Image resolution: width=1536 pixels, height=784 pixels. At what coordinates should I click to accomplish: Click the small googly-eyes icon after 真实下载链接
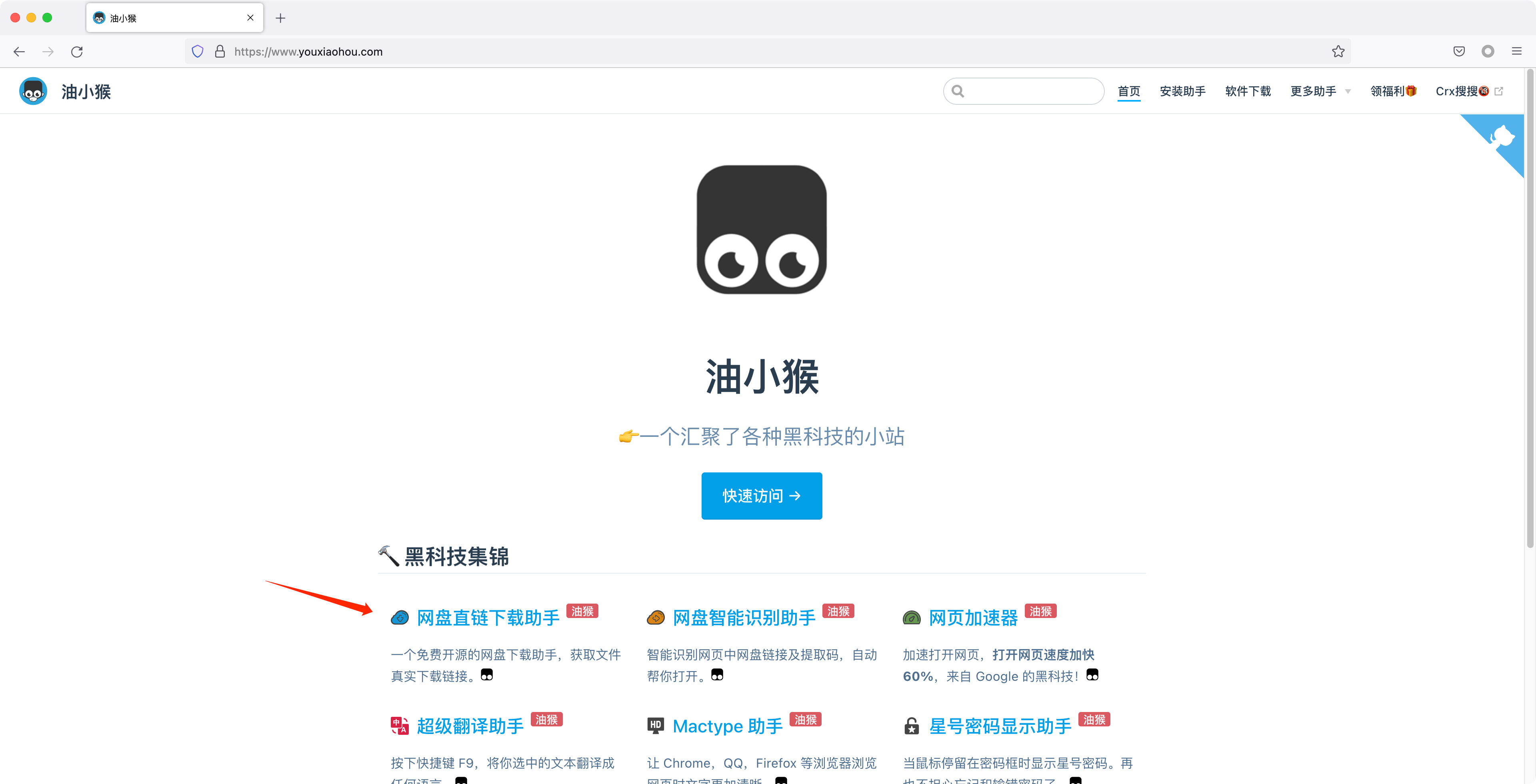(x=486, y=674)
